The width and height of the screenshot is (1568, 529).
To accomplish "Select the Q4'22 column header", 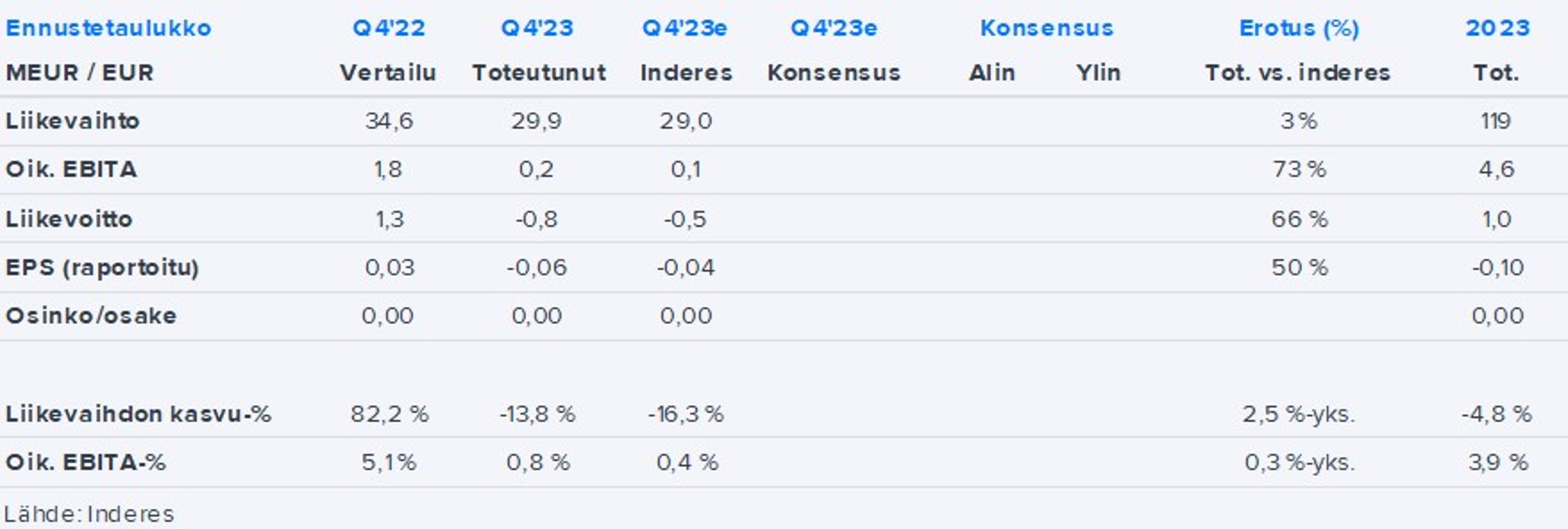I will tap(388, 28).
